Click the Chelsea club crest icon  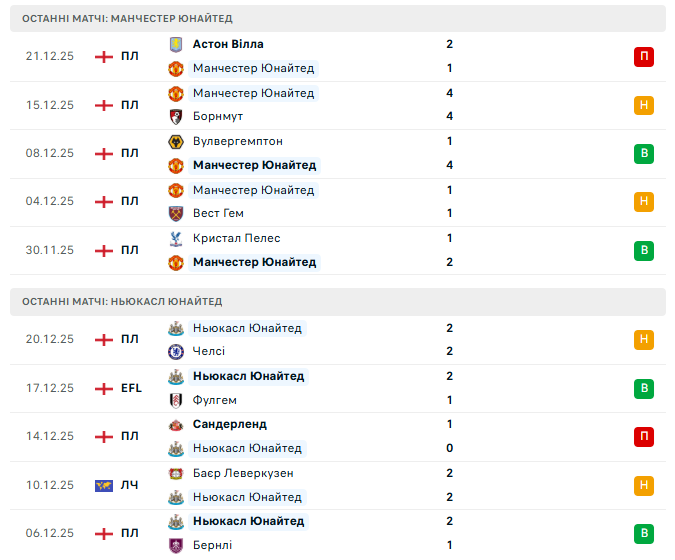click(176, 352)
